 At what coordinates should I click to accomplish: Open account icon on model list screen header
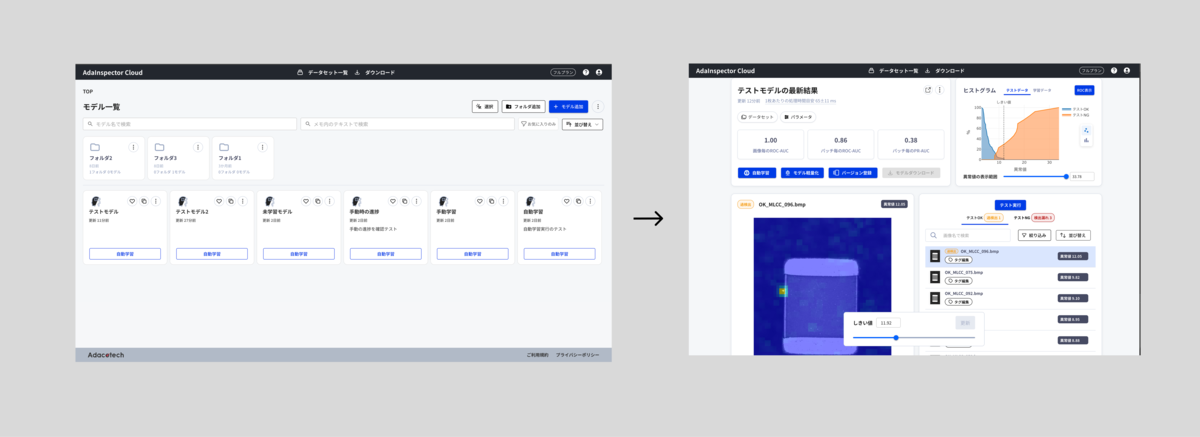pos(598,72)
